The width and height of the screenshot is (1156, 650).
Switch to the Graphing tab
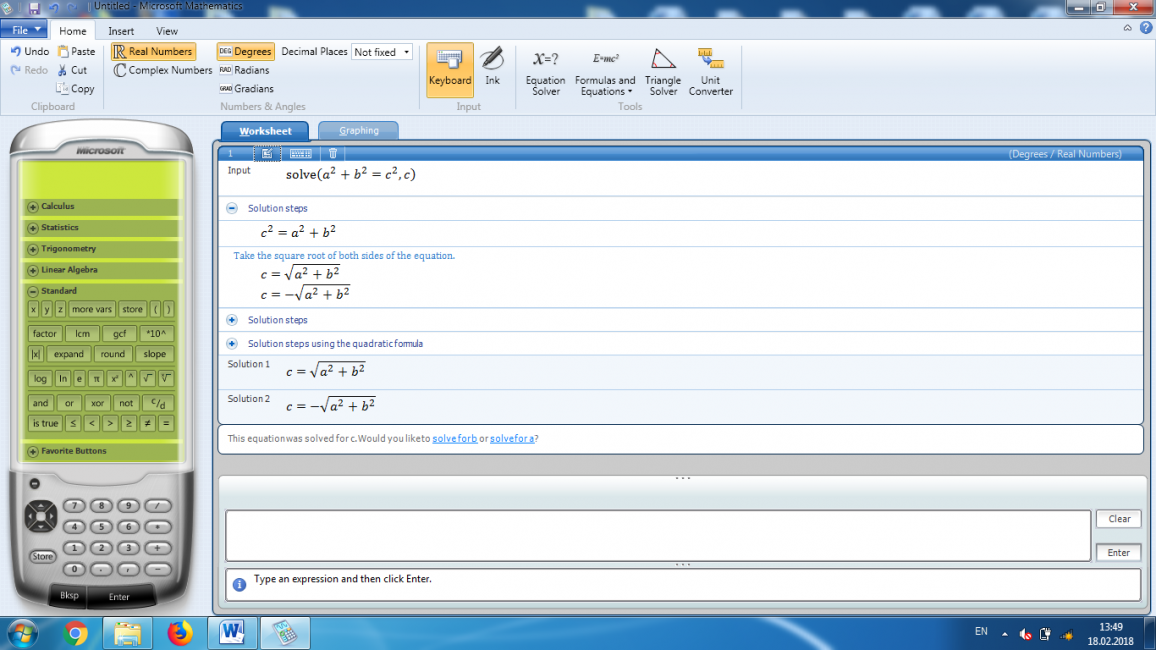358,131
